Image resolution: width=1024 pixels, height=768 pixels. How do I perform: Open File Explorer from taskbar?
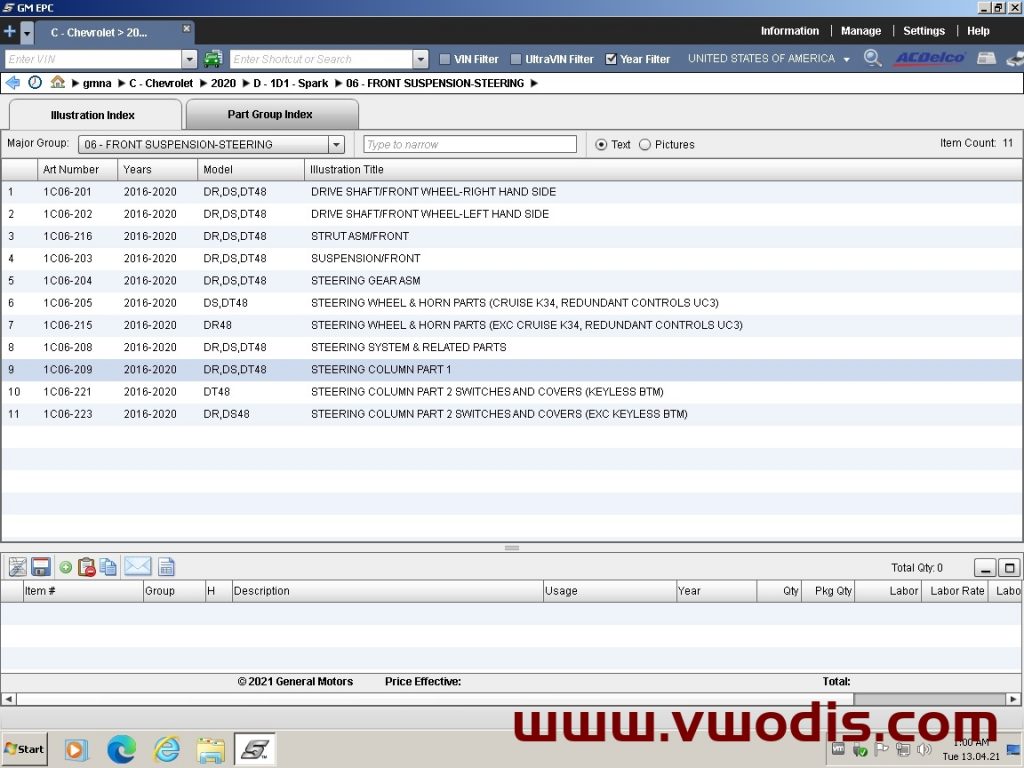211,750
